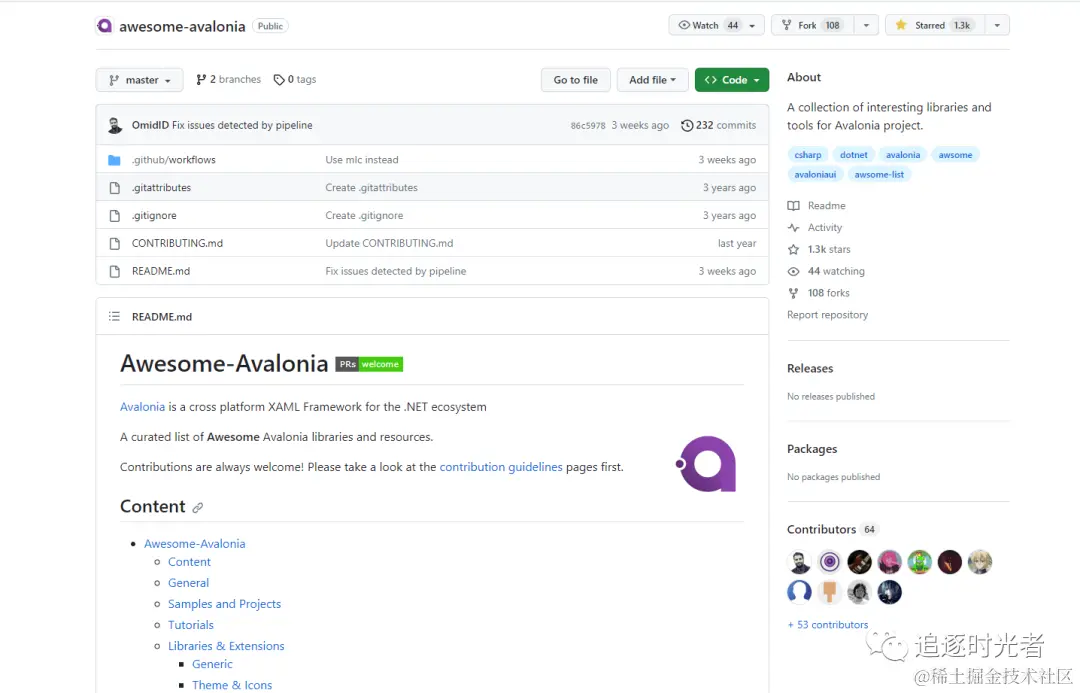The height and width of the screenshot is (693, 1080).
Task: Open commit message Create .gitattributes
Action: [371, 187]
